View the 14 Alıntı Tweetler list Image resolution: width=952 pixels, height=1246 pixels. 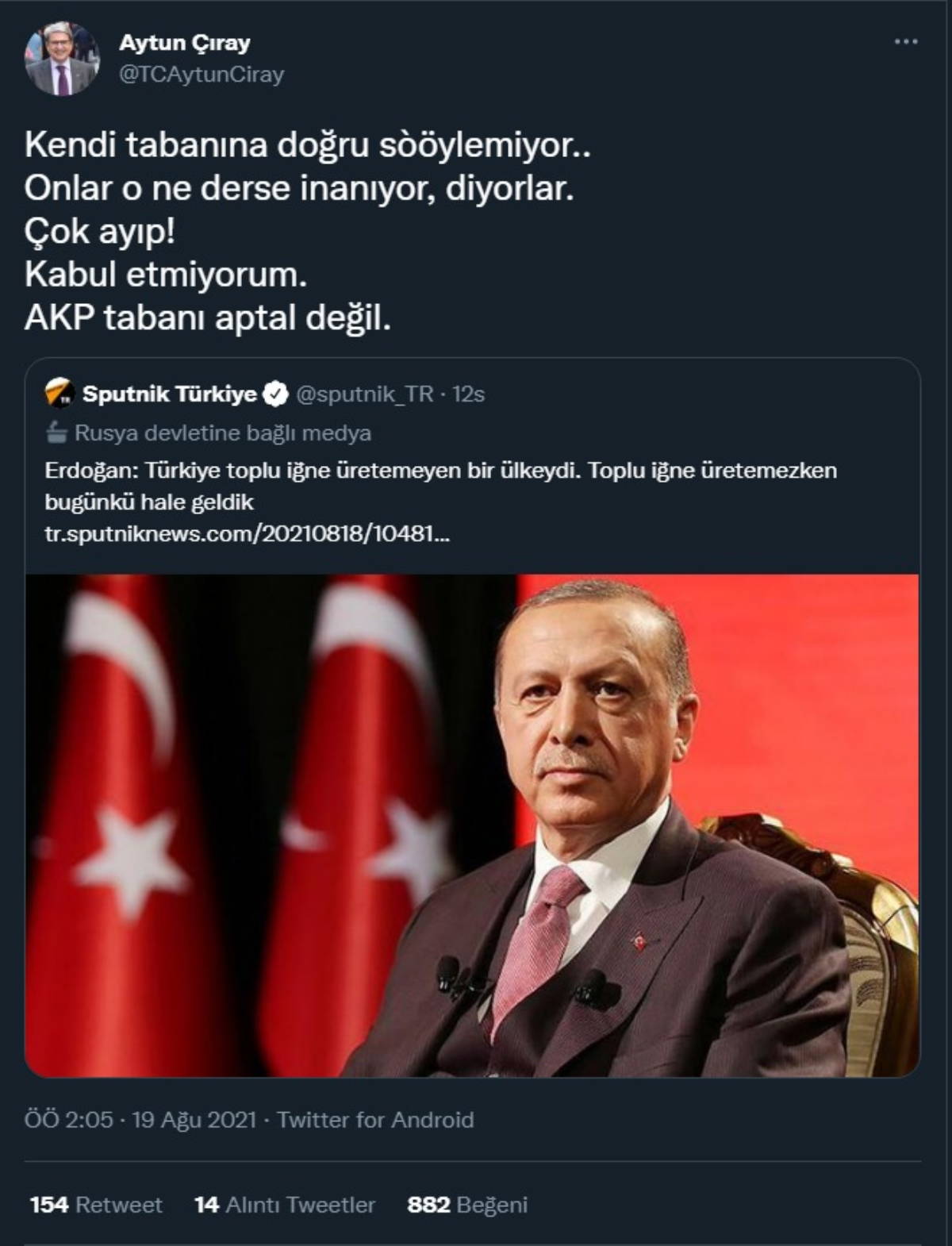(x=284, y=1205)
